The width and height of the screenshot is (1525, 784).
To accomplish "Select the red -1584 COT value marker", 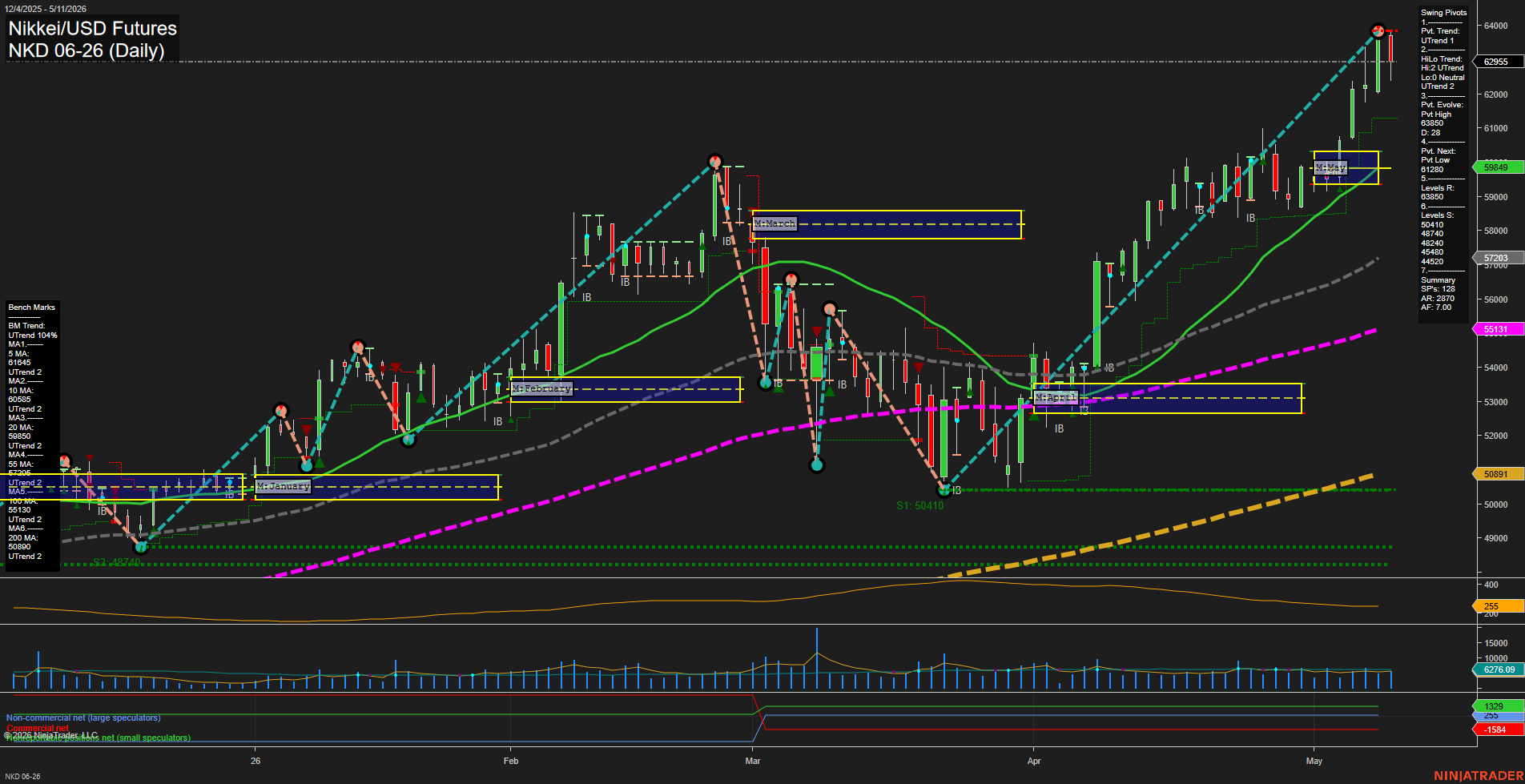I will (1497, 730).
